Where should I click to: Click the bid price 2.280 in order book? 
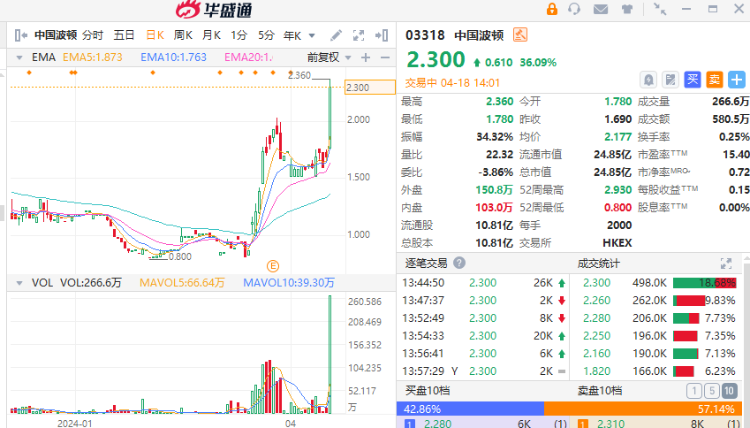coord(438,423)
